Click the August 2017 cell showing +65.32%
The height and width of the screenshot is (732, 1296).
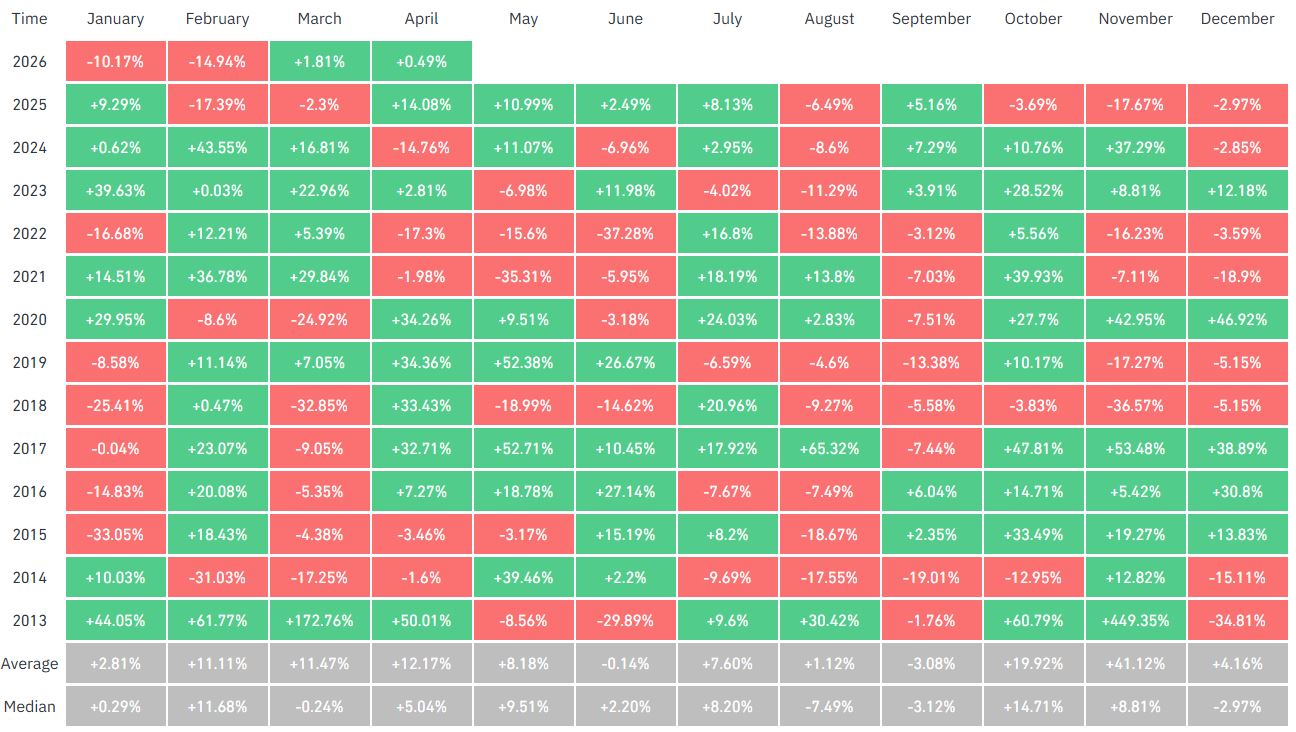click(x=829, y=448)
